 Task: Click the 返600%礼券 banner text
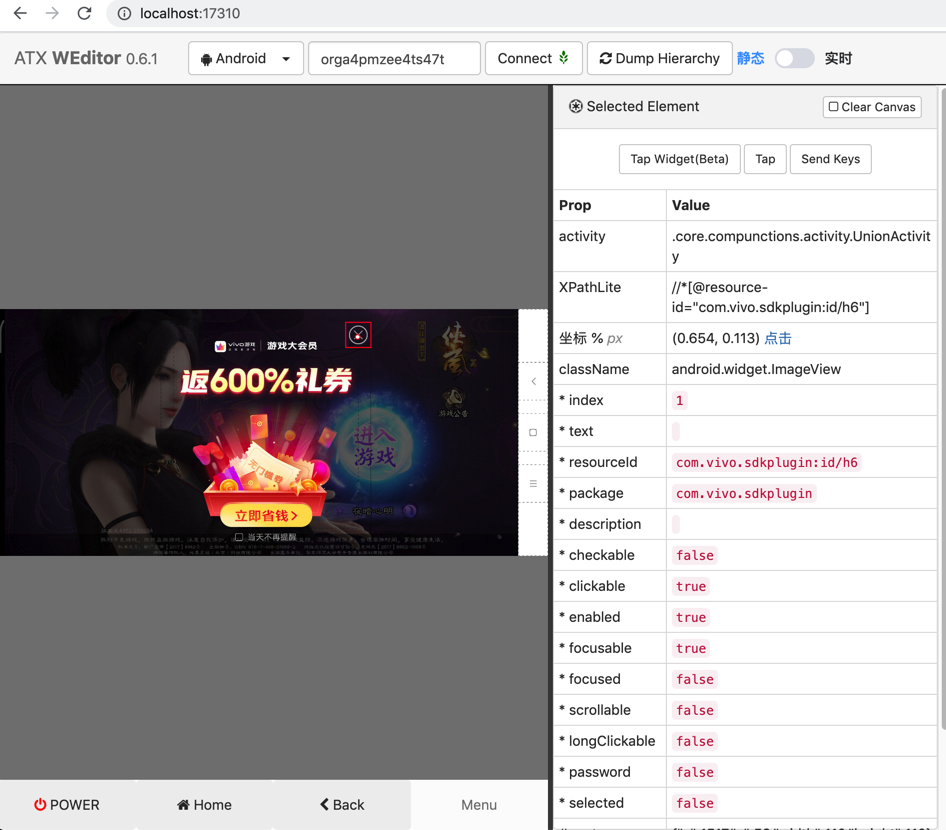click(266, 381)
